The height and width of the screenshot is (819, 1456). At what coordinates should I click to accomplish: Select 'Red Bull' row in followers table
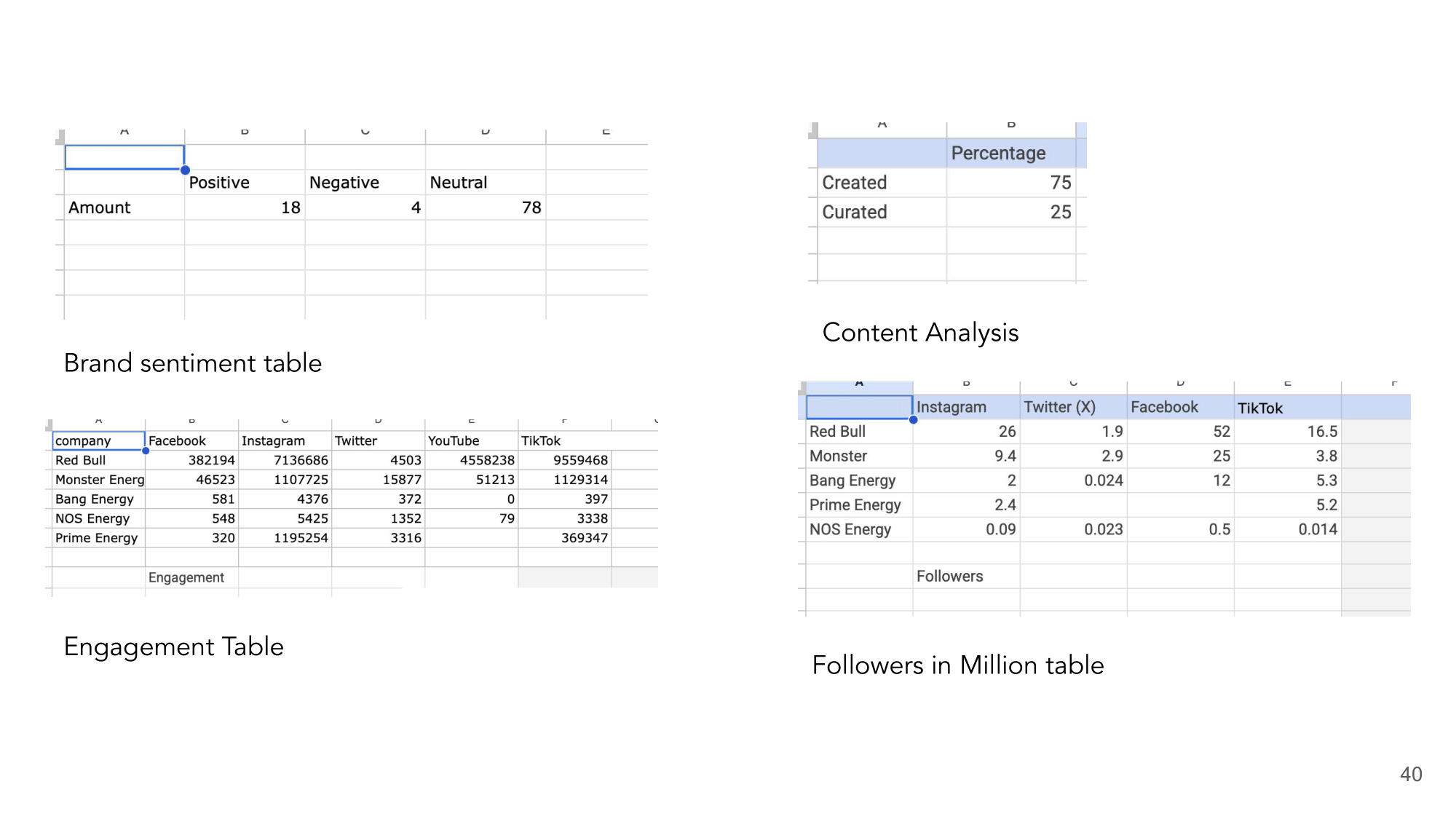click(859, 432)
